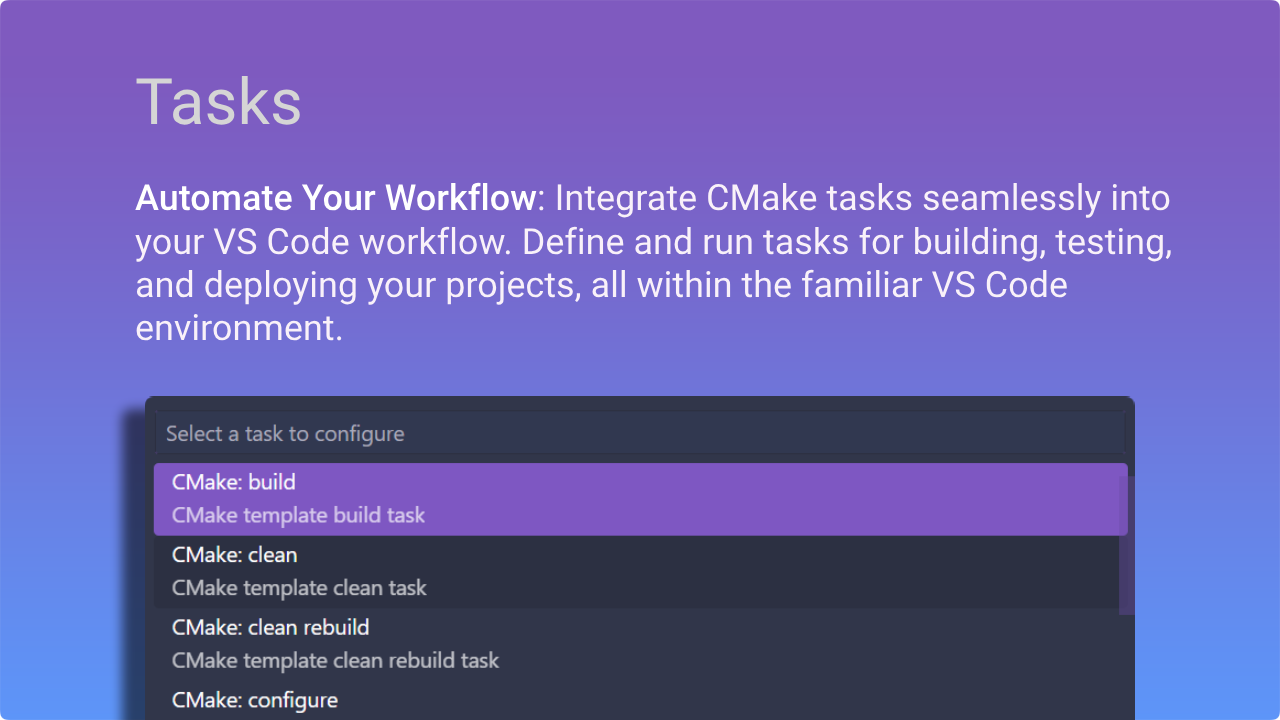
Task: Click the Tasks heading title
Action: click(219, 100)
